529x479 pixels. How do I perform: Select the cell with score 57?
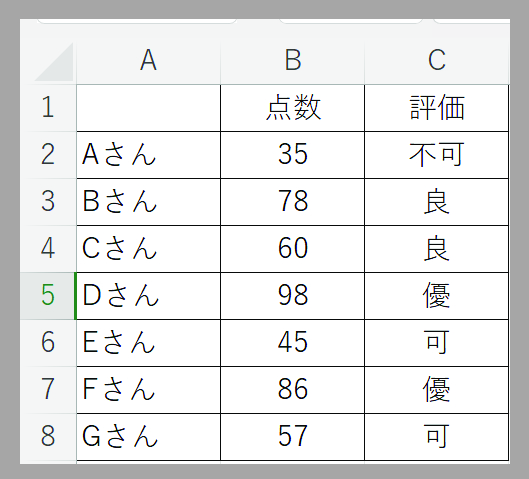click(293, 437)
